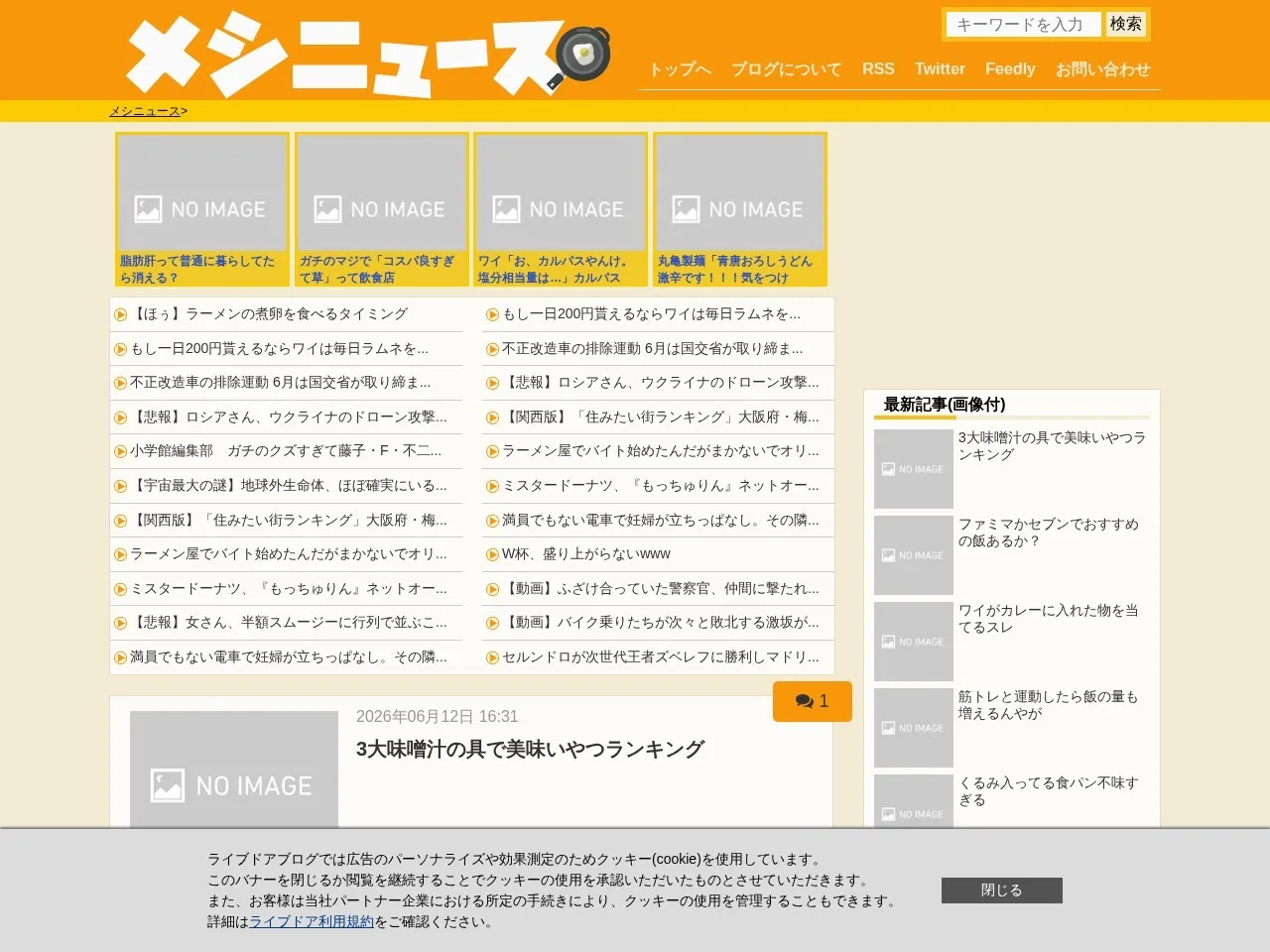This screenshot has width=1270, height=952.
Task: Open セルンドロが次世代王者ズベレフに勝利 article
Action: pyautogui.click(x=661, y=656)
